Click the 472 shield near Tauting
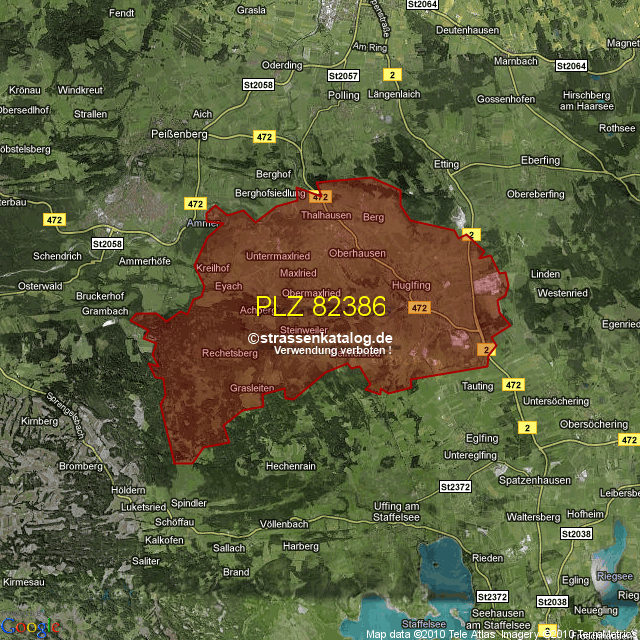 (513, 384)
